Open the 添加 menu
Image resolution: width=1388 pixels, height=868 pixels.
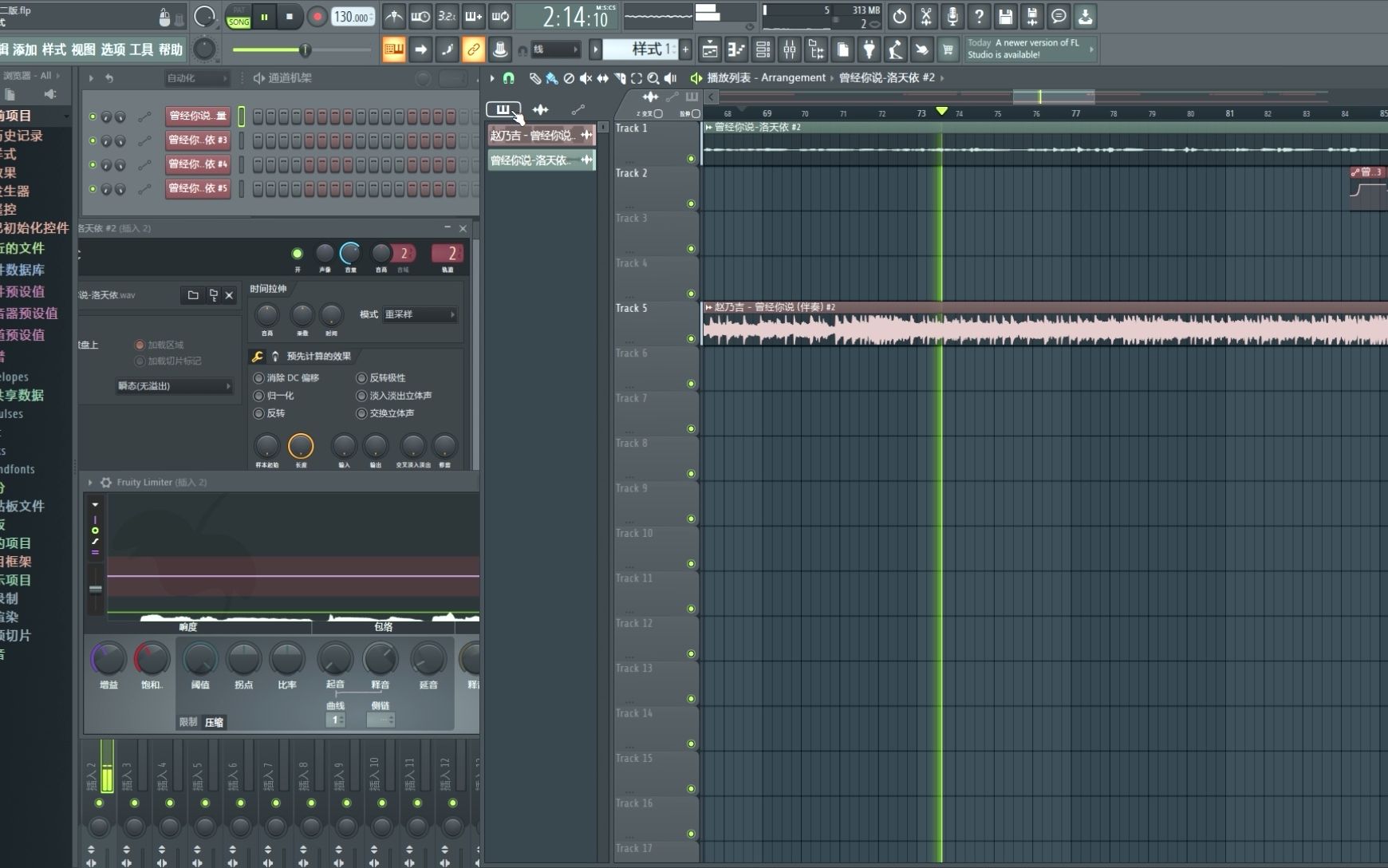point(25,49)
